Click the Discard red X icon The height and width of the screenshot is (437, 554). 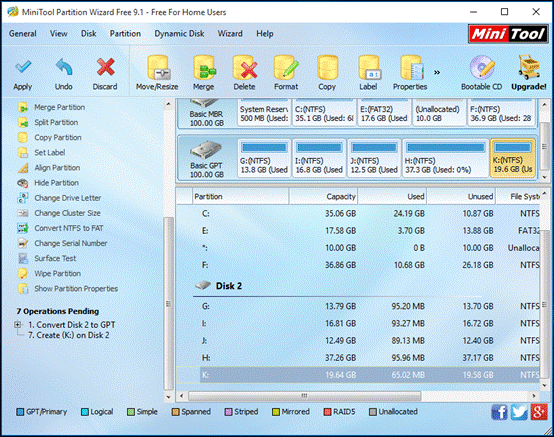(x=105, y=67)
